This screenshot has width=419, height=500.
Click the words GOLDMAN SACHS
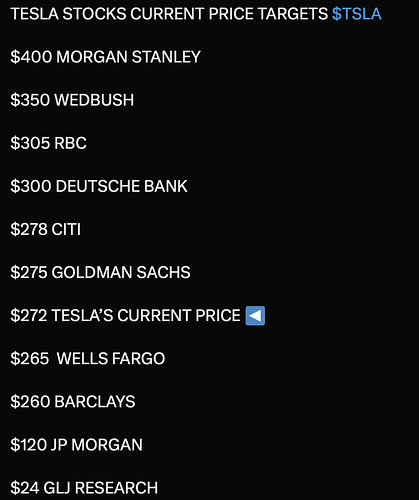[x=121, y=272]
